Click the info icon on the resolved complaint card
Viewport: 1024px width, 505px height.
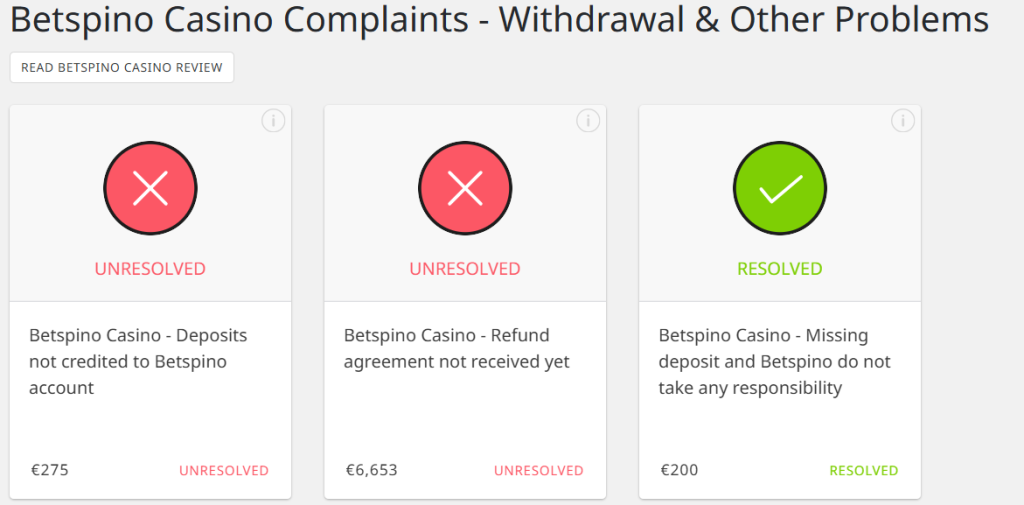point(903,121)
